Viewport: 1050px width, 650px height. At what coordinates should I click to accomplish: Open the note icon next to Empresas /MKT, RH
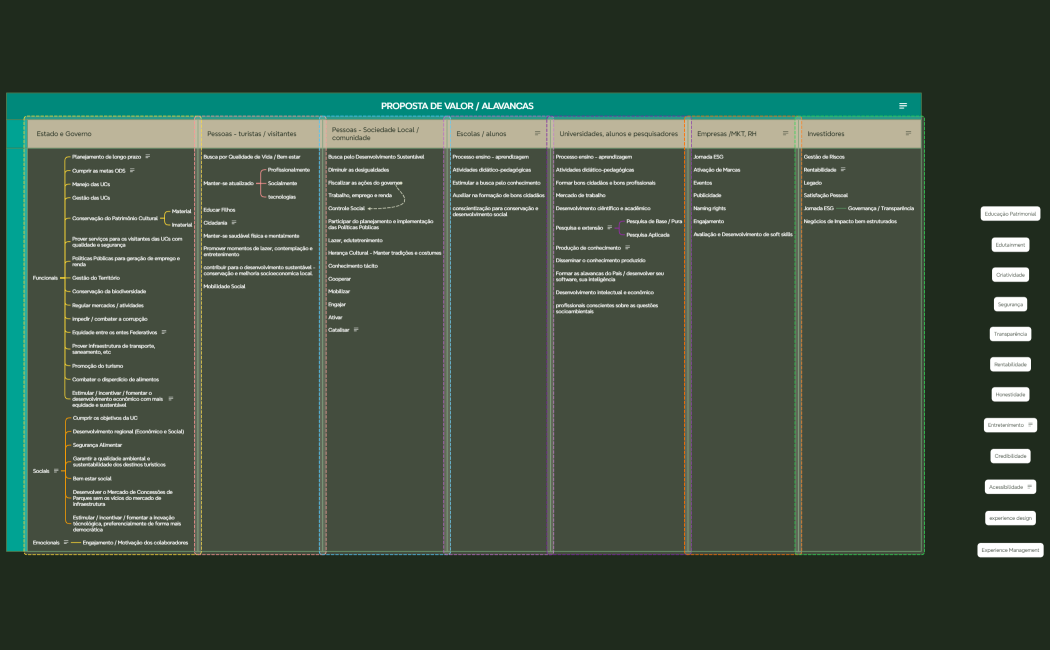click(x=785, y=133)
